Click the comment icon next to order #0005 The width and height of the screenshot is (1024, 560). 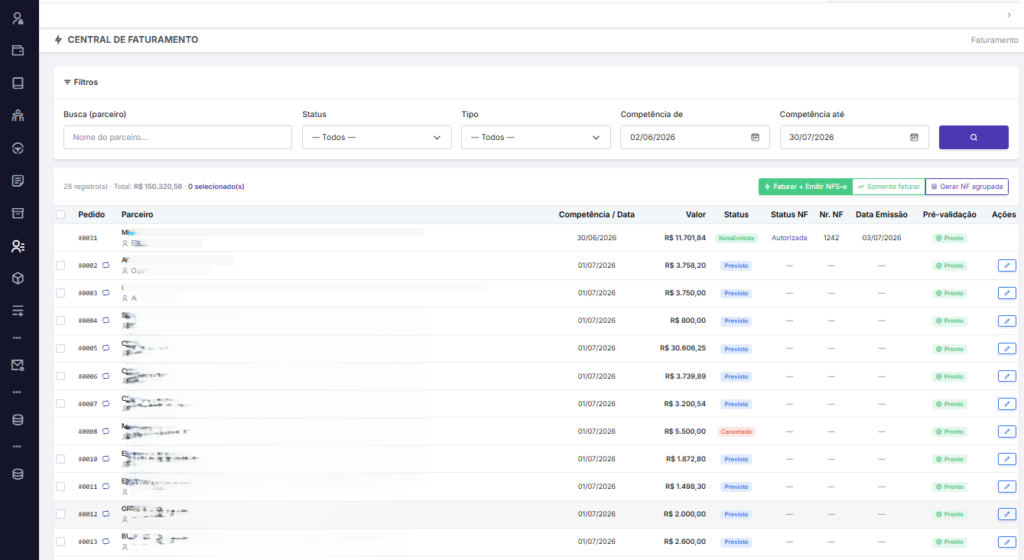click(x=106, y=348)
